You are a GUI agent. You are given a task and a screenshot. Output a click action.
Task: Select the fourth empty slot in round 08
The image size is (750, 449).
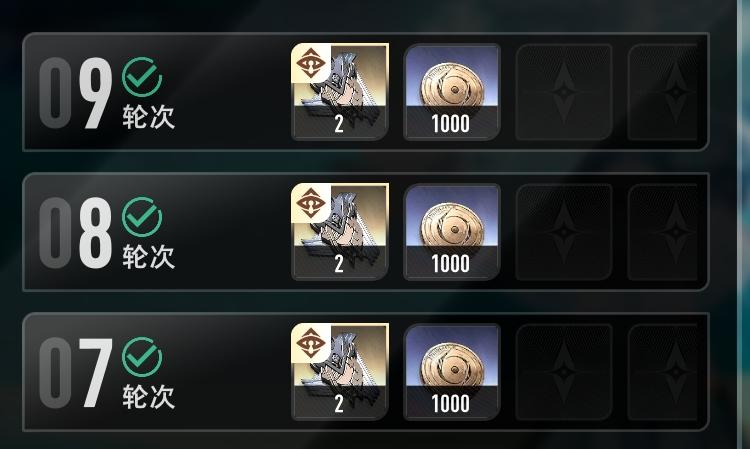[x=662, y=231]
